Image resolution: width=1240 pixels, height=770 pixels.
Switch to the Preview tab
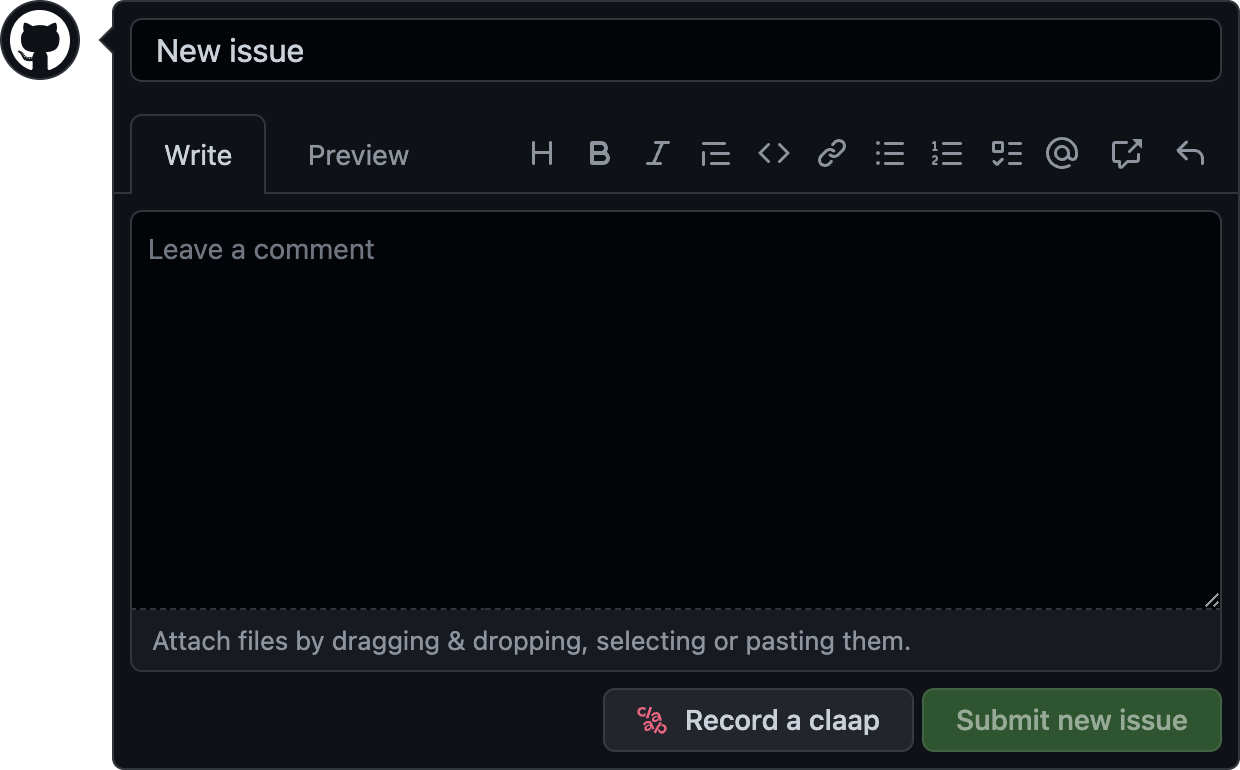tap(358, 155)
